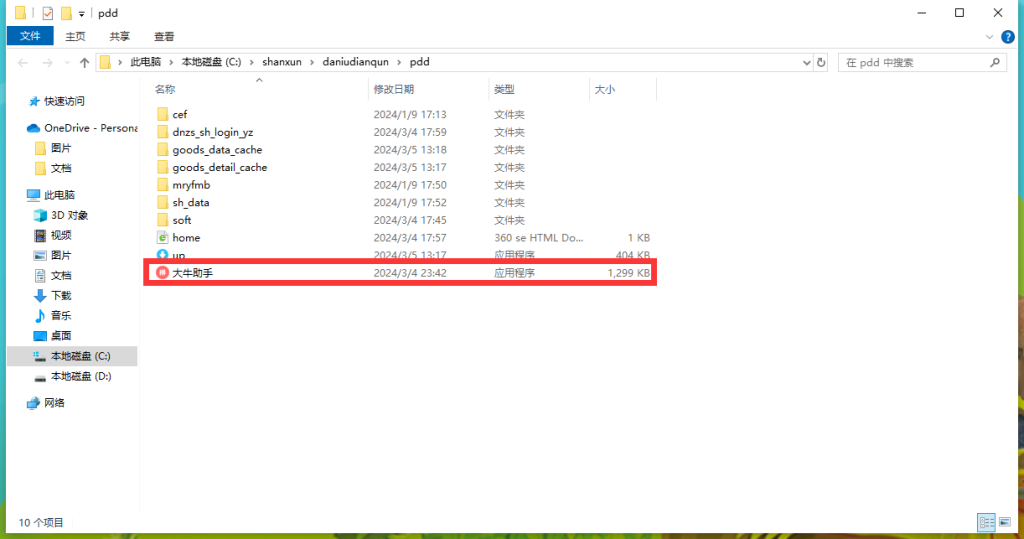
Task: Select 桌面 in navigation pane
Action: click(61, 336)
